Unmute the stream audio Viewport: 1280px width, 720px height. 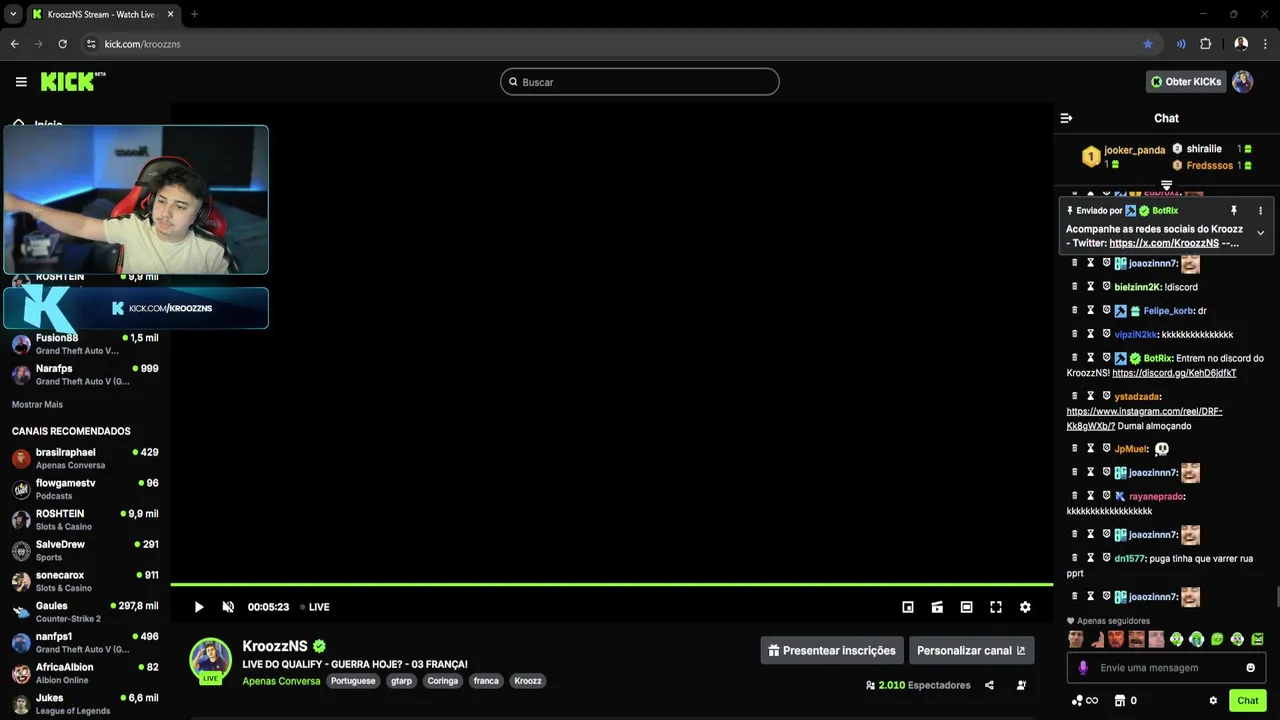pyautogui.click(x=228, y=607)
